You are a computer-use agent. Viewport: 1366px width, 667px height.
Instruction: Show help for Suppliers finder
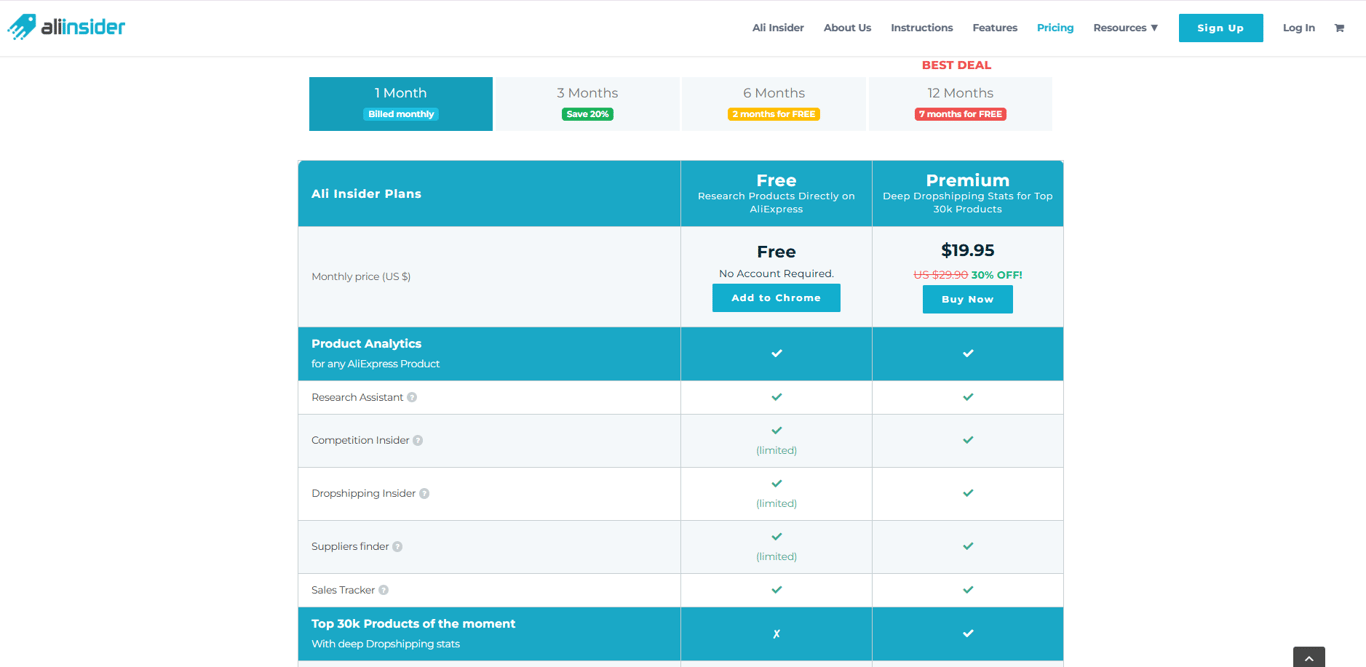[x=397, y=547]
